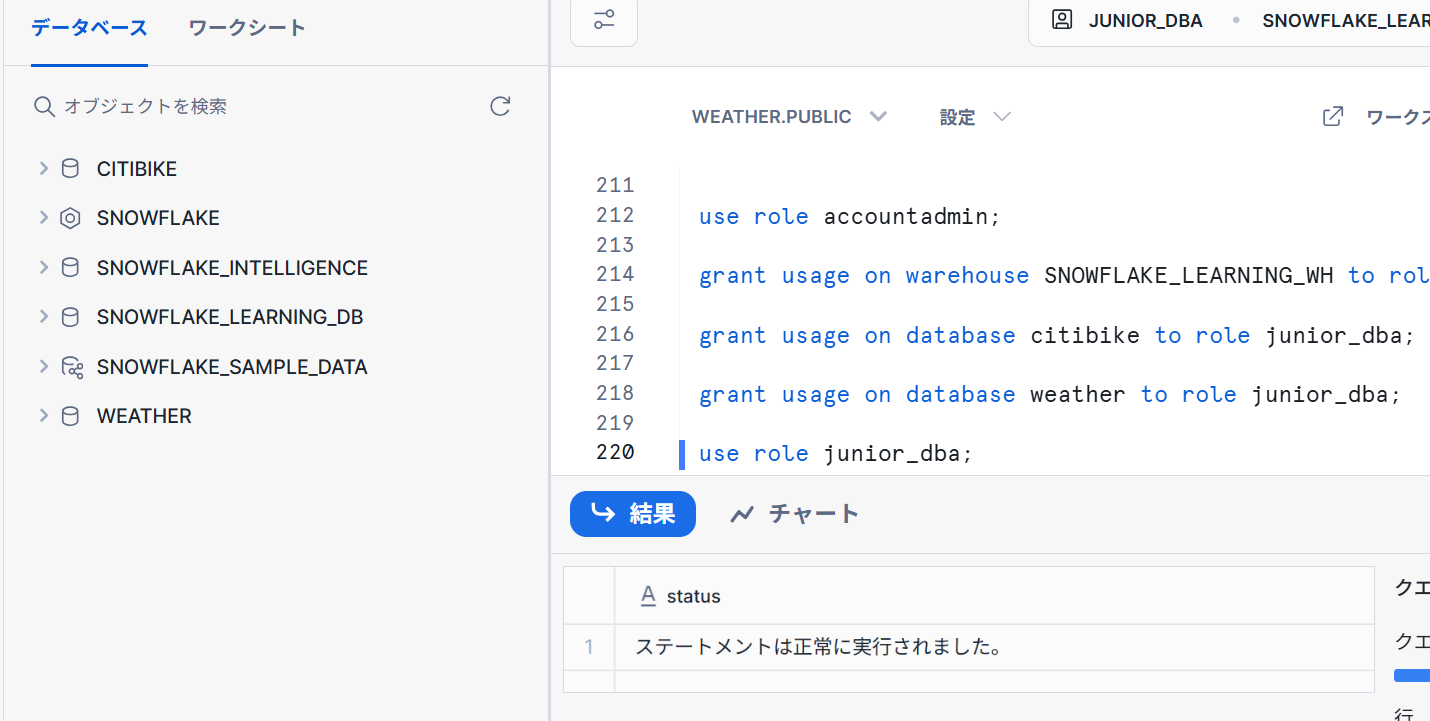This screenshot has height=721, width=1430.
Task: Click the grant usage on database weather line
Action: 1050,394
